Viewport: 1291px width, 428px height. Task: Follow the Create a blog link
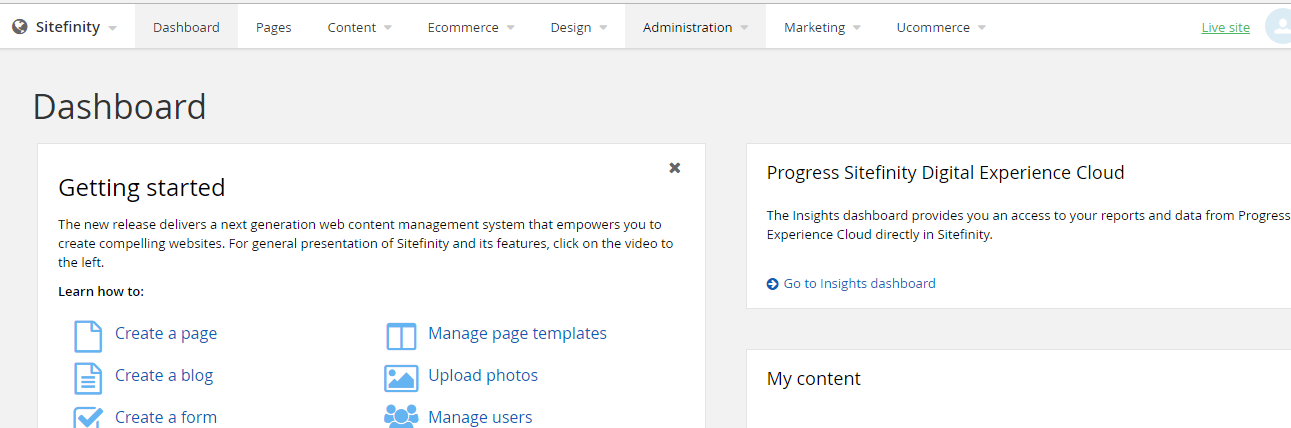point(164,376)
